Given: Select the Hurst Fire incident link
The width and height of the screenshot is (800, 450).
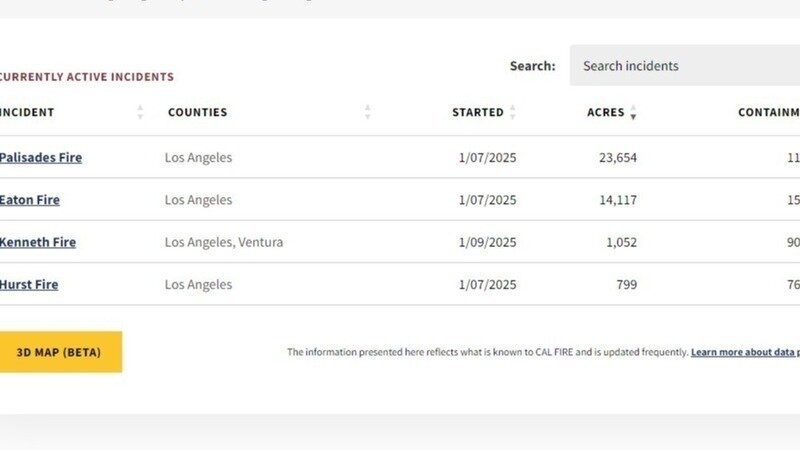Looking at the screenshot, I should tap(29, 285).
